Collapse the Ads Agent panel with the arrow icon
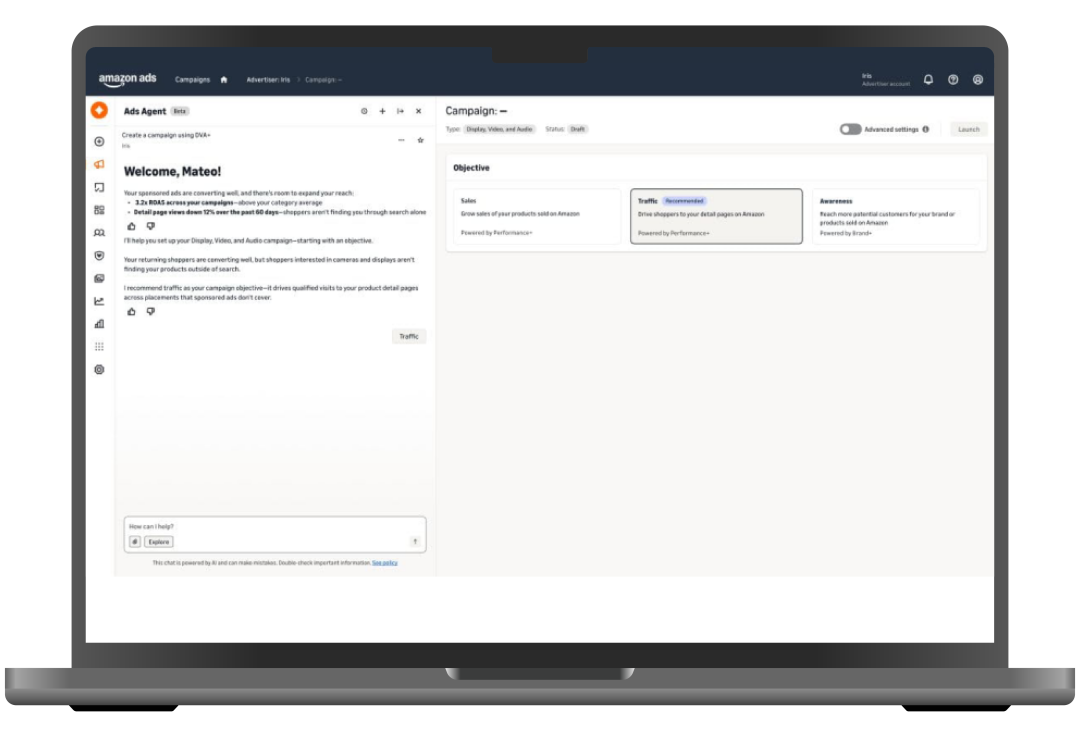 (x=400, y=111)
